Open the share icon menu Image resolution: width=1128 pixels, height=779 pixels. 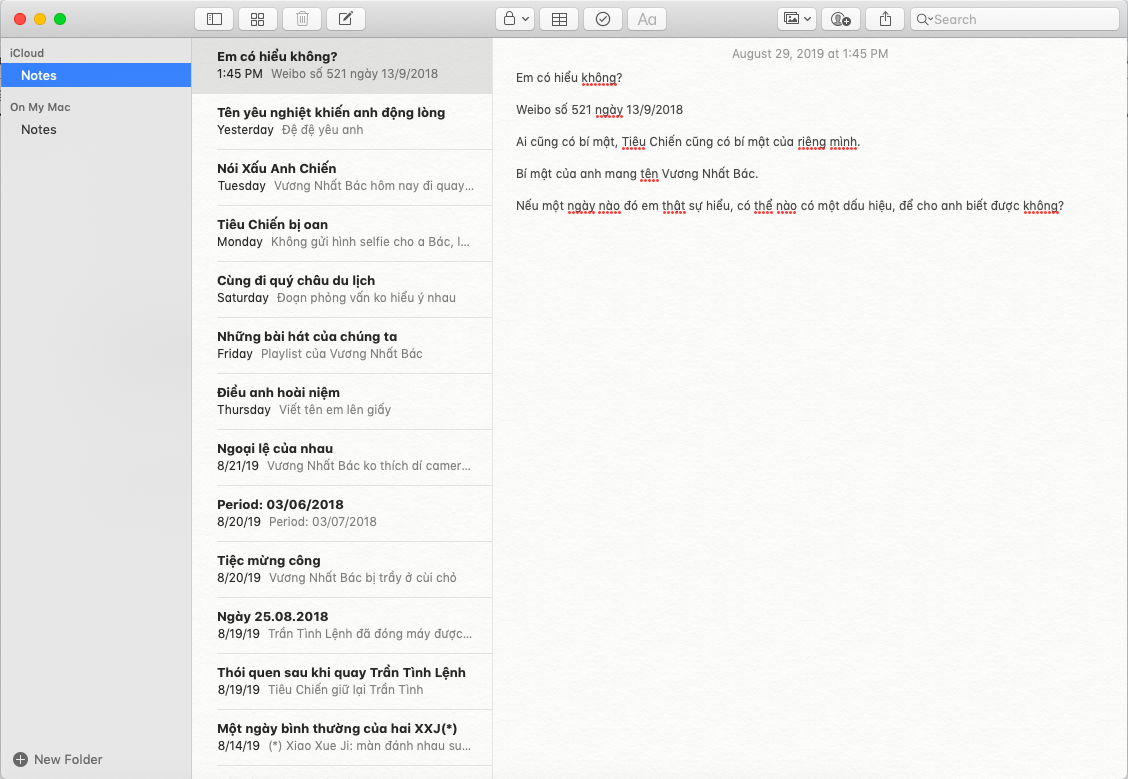[x=885, y=19]
